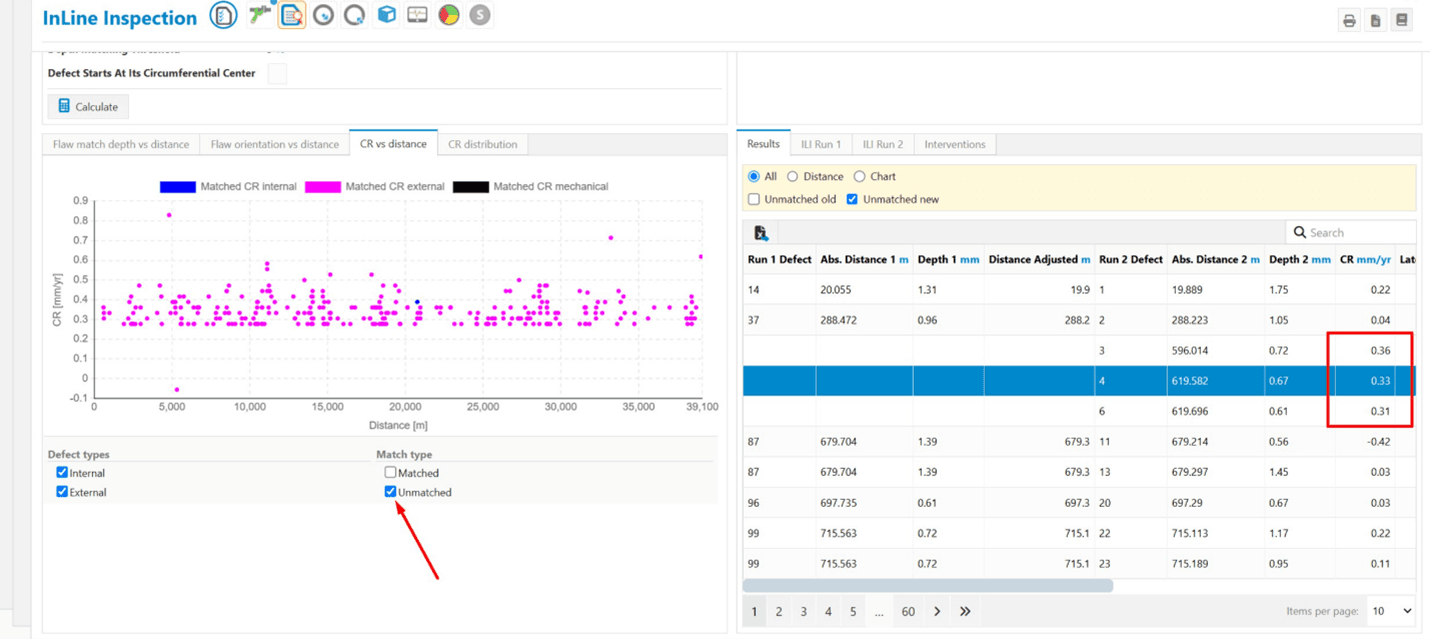Go to results page 2
1430x639 pixels.
coord(779,611)
